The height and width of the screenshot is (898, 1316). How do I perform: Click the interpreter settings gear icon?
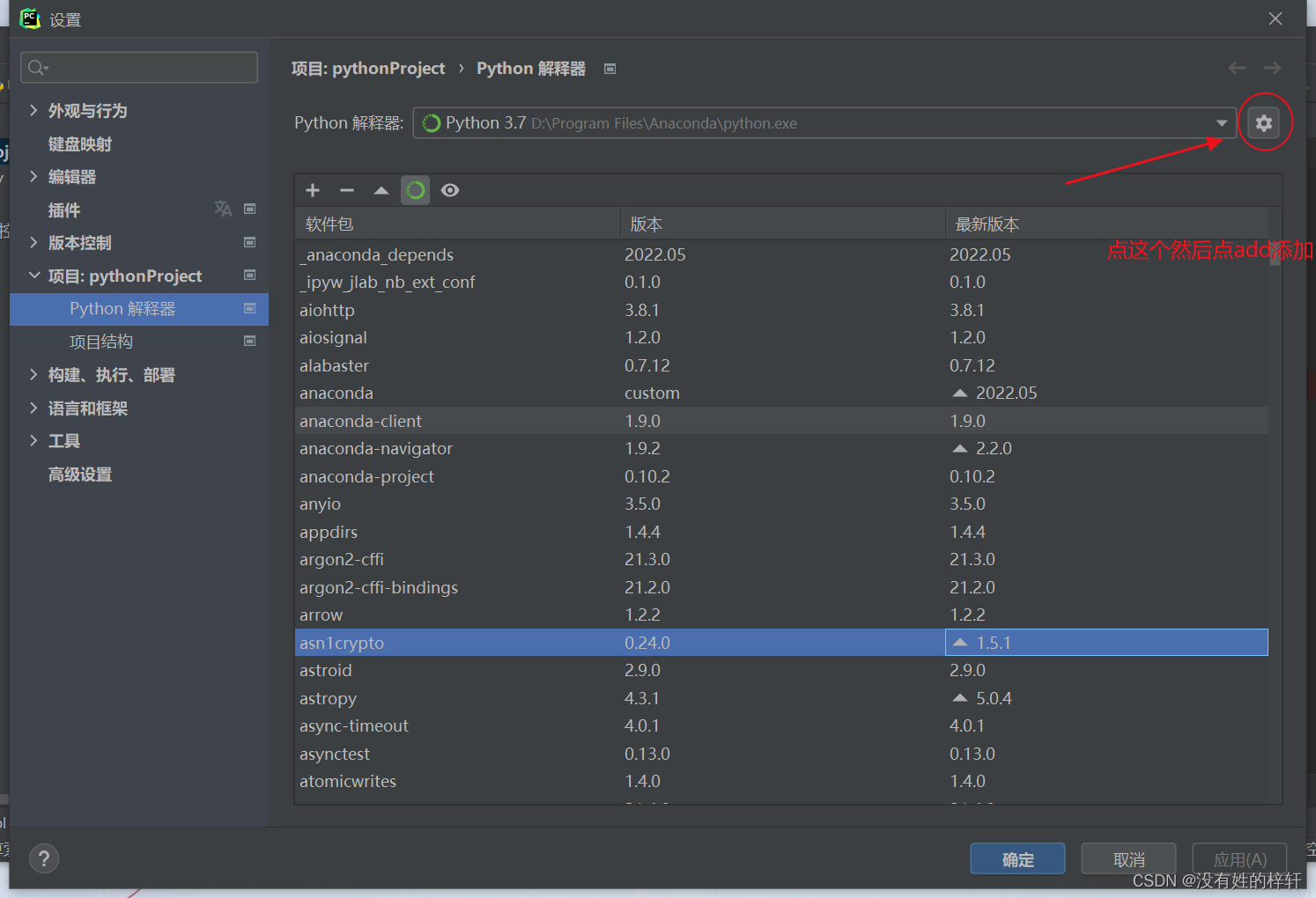coord(1264,123)
